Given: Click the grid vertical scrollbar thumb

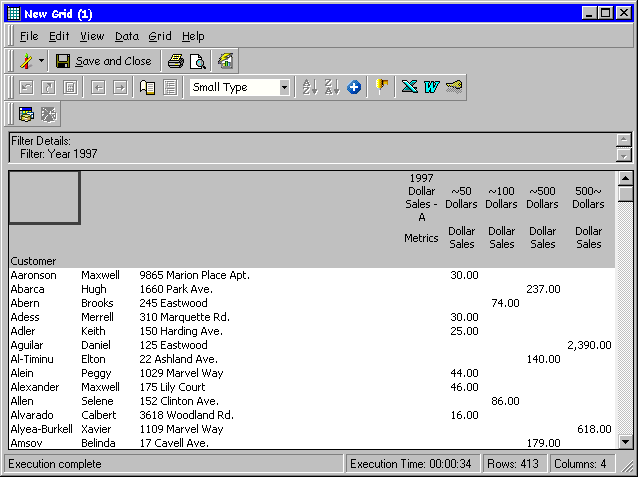Looking at the screenshot, I should 625,194.
